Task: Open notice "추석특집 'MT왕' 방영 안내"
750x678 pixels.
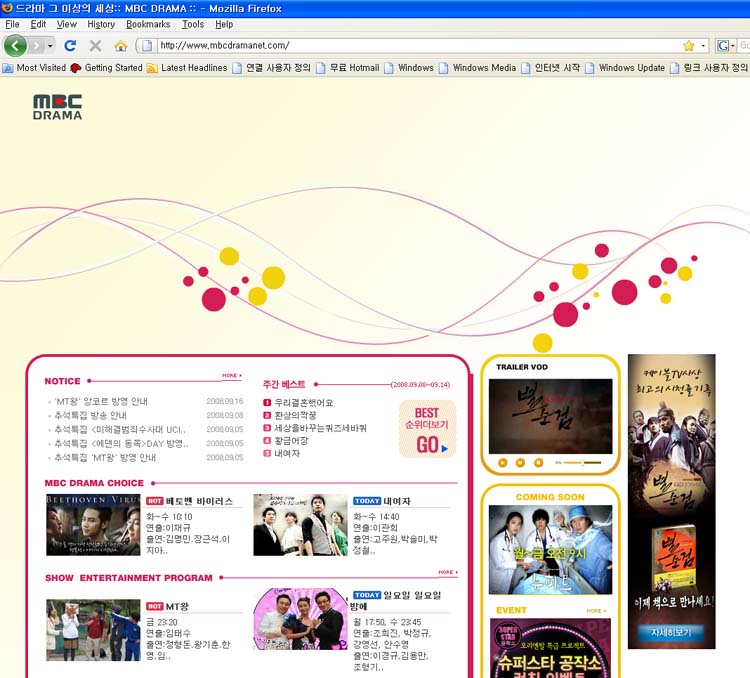Action: pos(105,458)
